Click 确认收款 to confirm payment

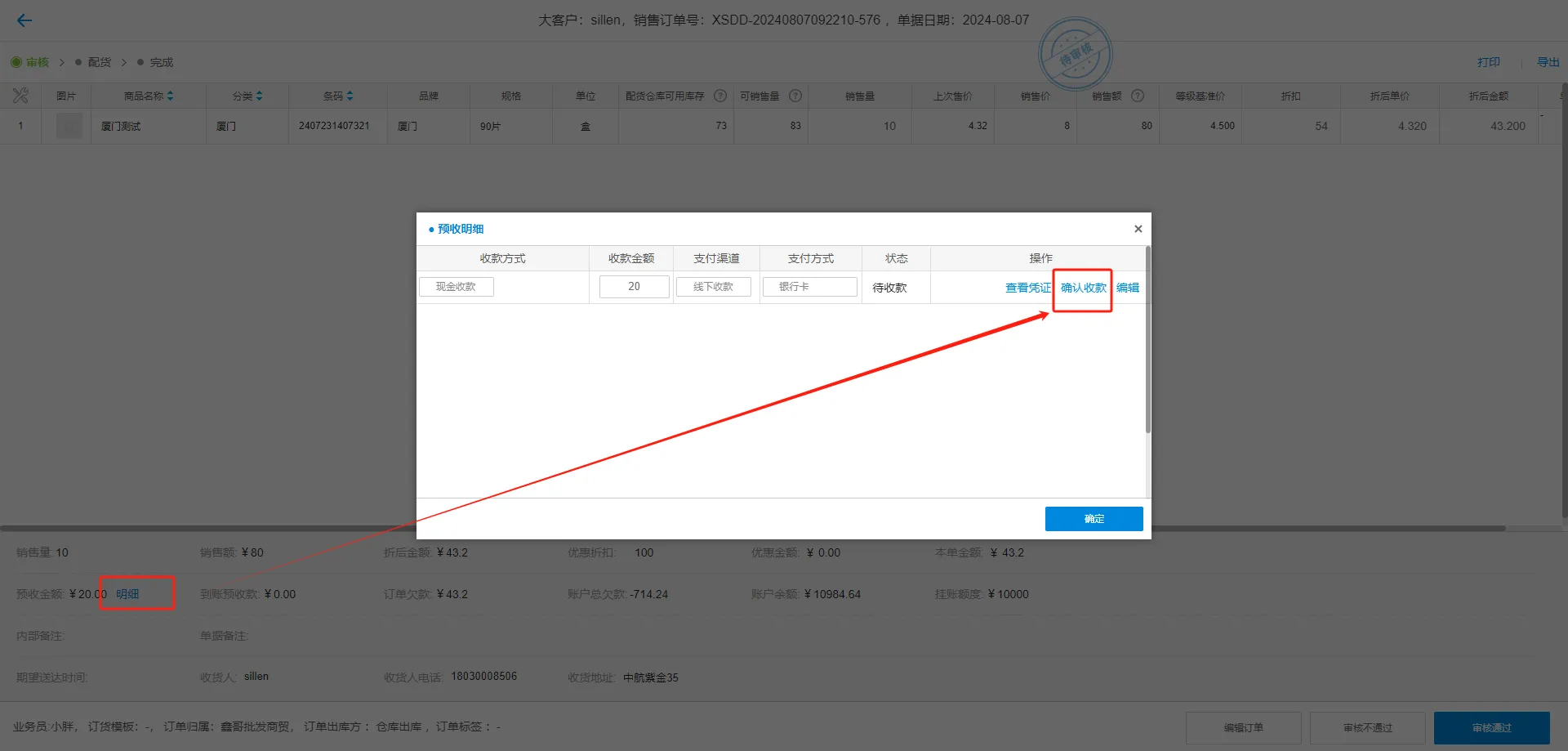[1083, 288]
